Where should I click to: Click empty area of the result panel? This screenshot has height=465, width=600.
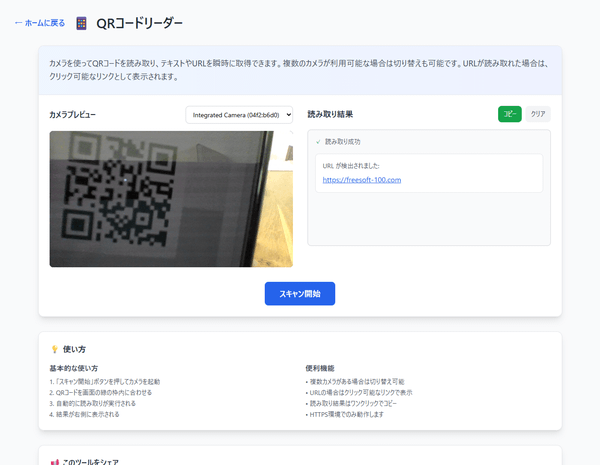click(428, 220)
